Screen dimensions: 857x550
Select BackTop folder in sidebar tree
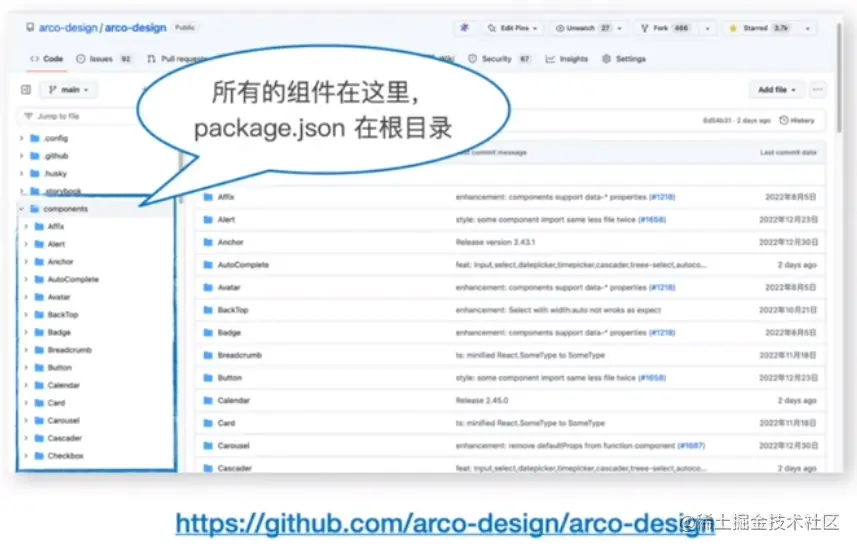click(63, 314)
